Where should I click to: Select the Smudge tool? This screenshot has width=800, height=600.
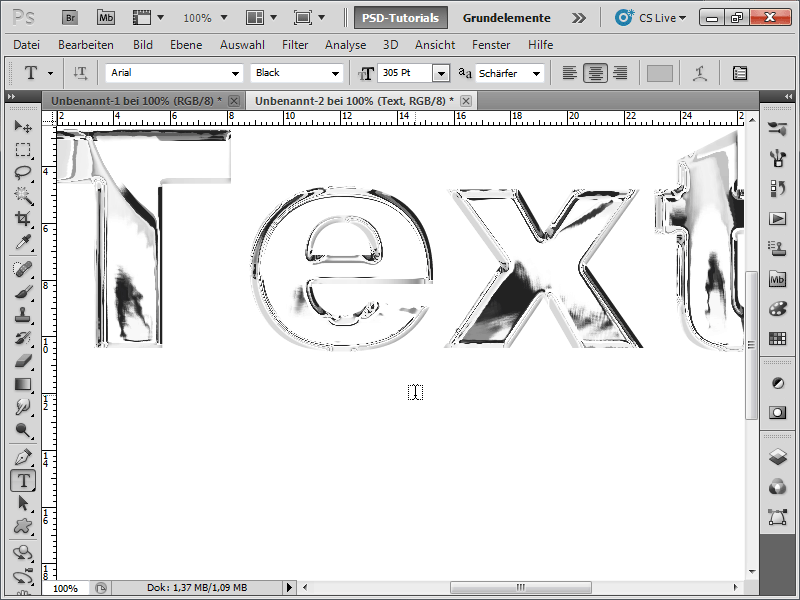coord(23,407)
